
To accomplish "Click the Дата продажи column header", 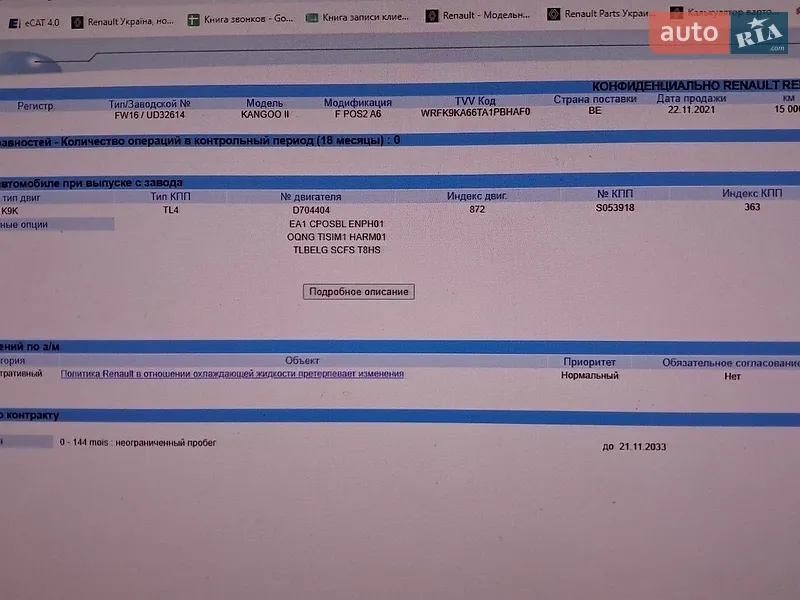I will coord(691,98).
